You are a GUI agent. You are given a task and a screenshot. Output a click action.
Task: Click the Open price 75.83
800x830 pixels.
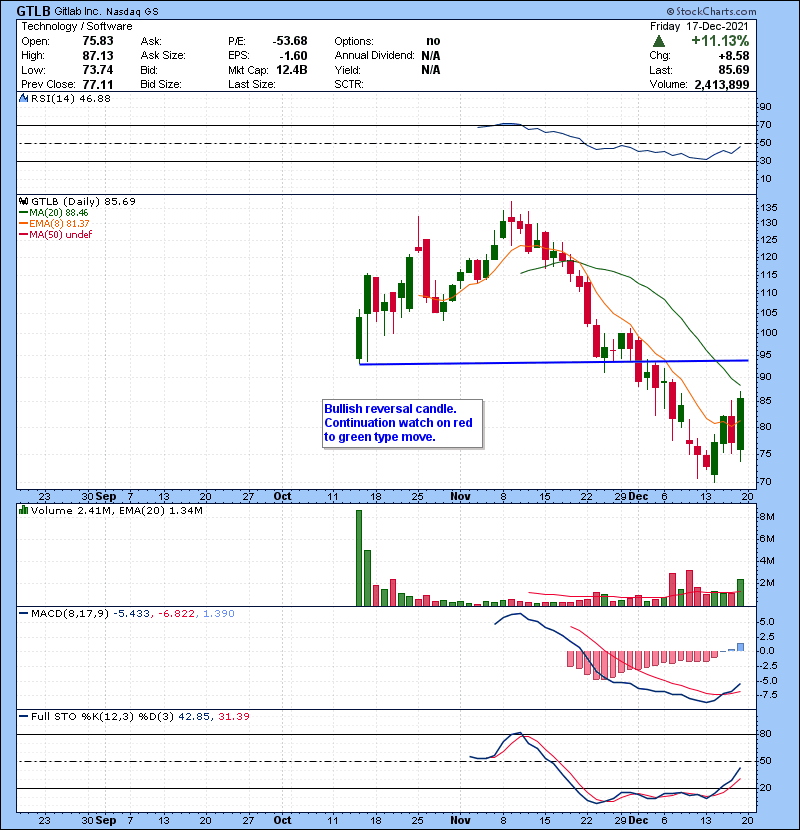[98, 41]
